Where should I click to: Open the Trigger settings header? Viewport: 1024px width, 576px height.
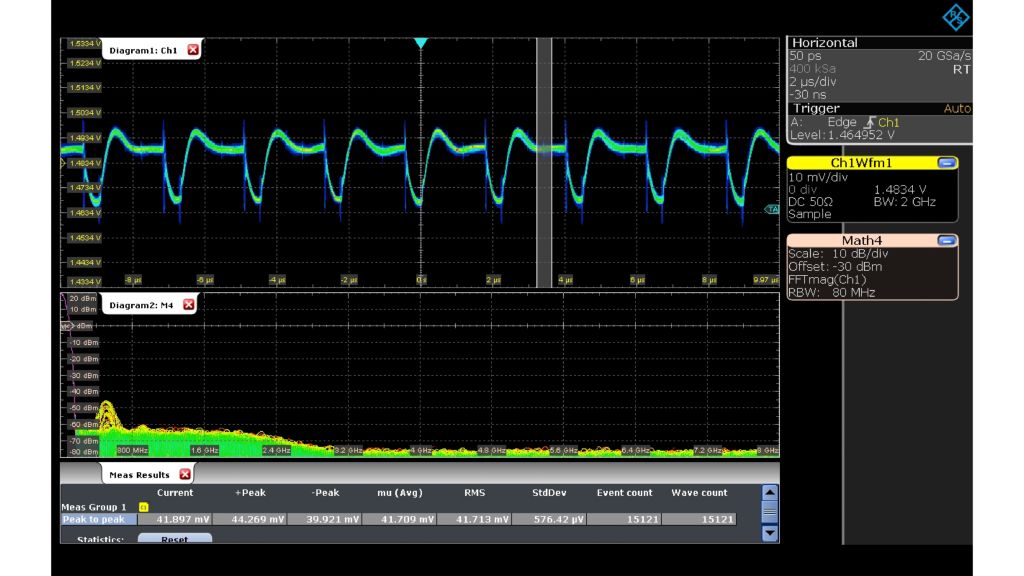coord(817,108)
